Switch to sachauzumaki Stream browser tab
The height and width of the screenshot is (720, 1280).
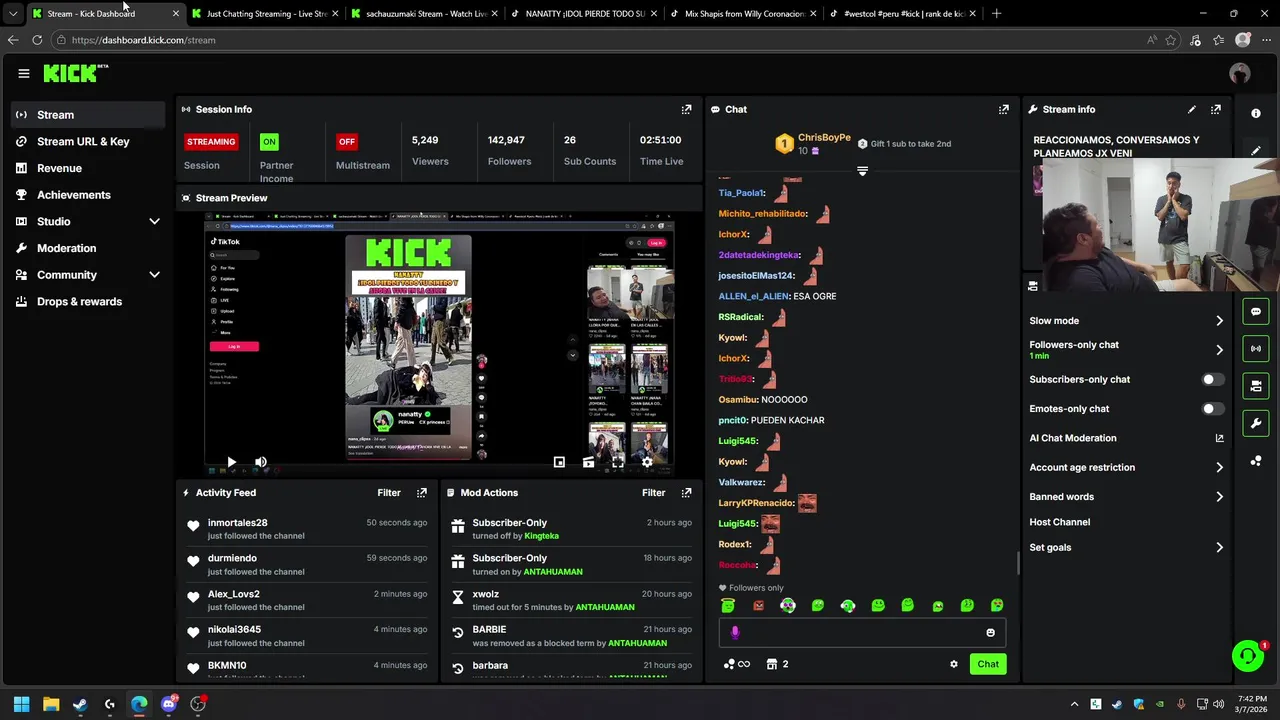425,14
